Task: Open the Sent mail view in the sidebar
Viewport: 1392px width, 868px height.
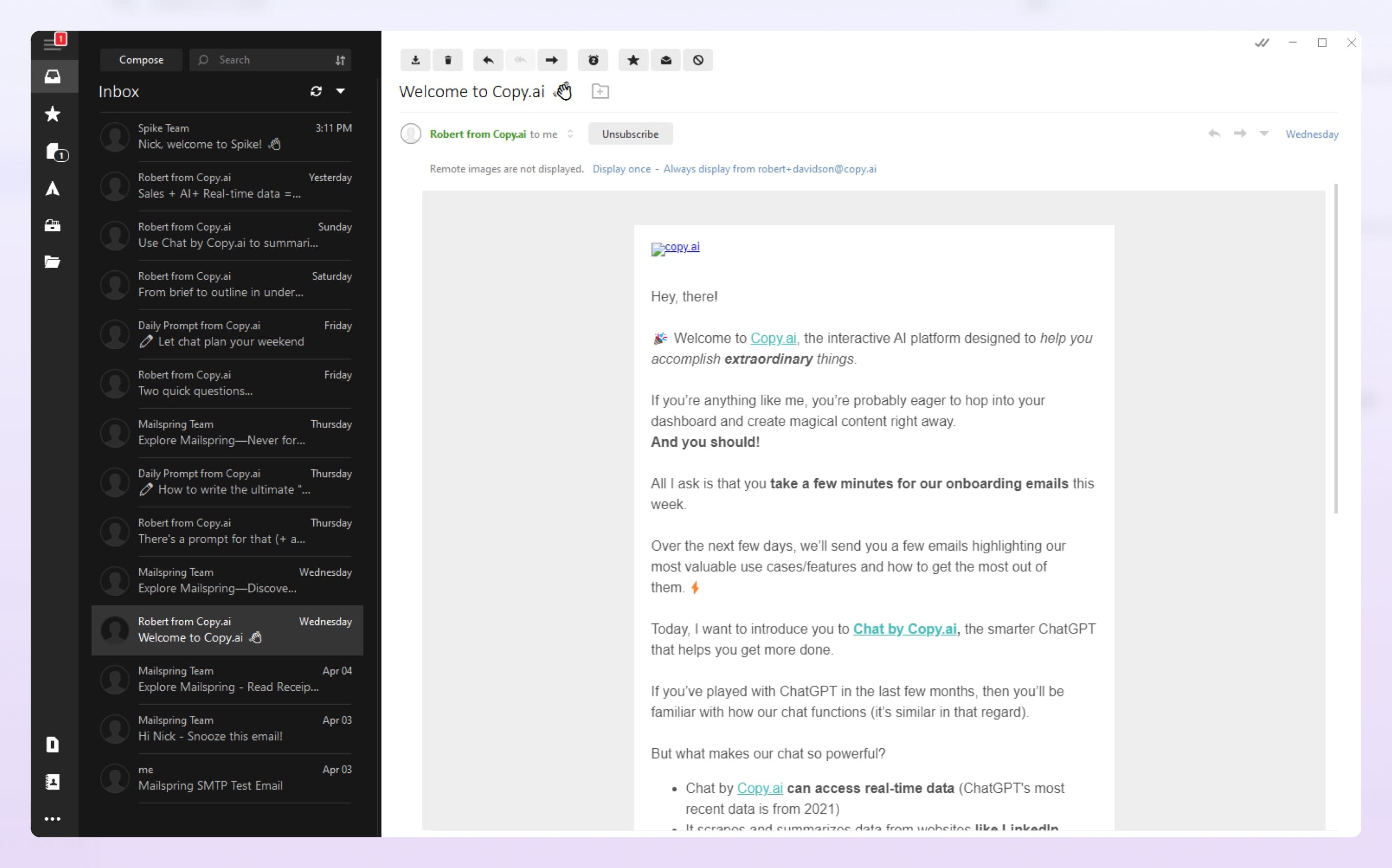Action: (53, 188)
